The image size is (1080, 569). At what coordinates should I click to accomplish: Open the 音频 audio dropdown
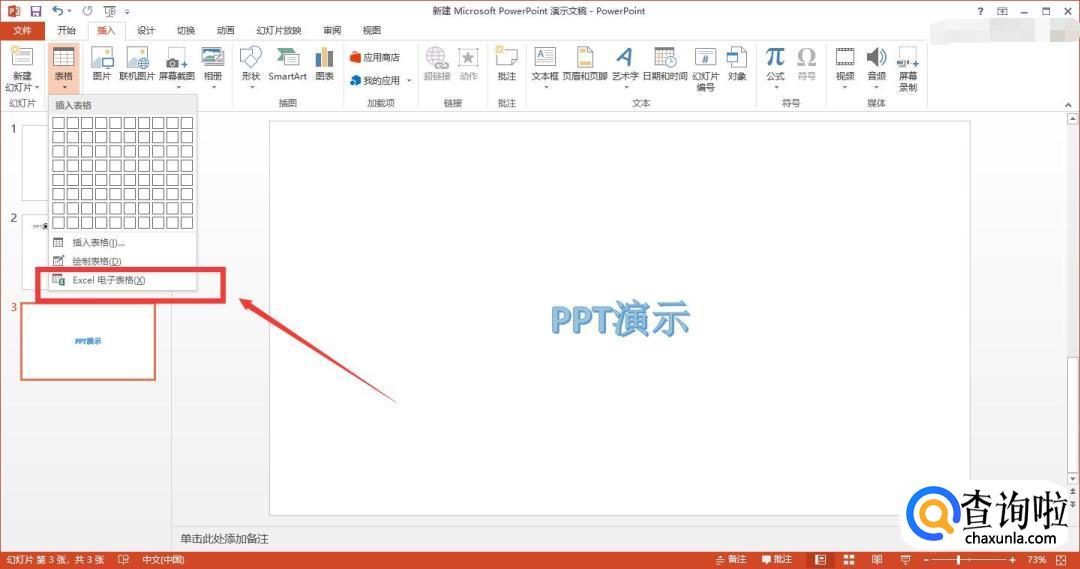(876, 87)
